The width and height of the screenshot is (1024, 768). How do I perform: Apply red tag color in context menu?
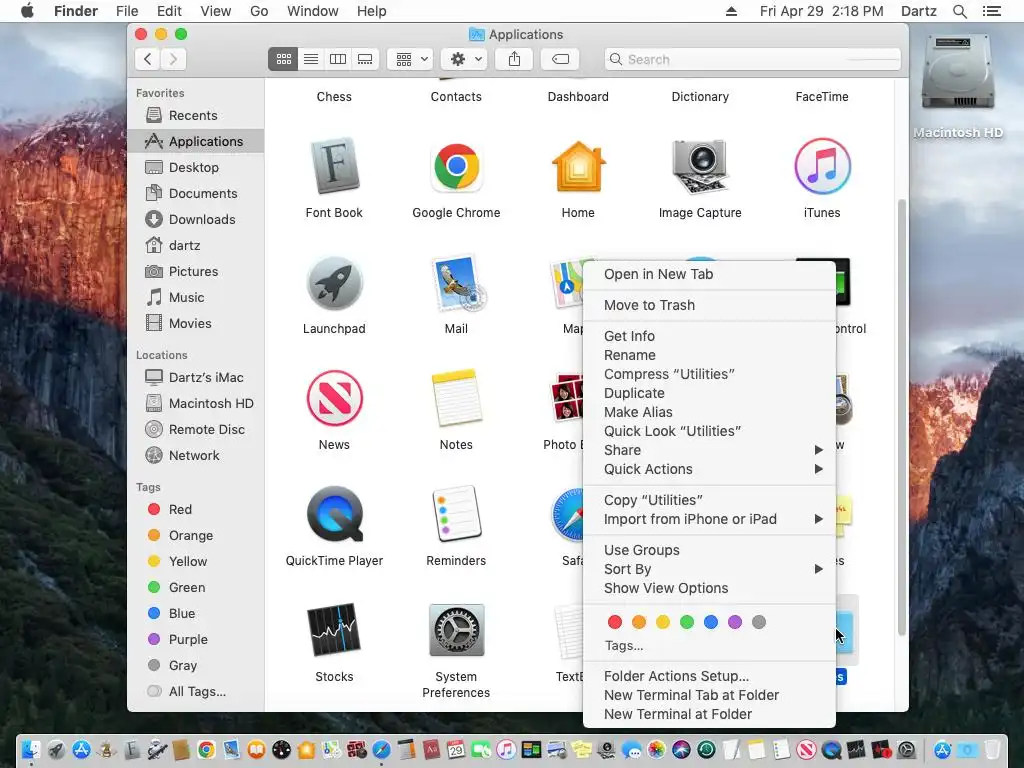[x=615, y=622]
